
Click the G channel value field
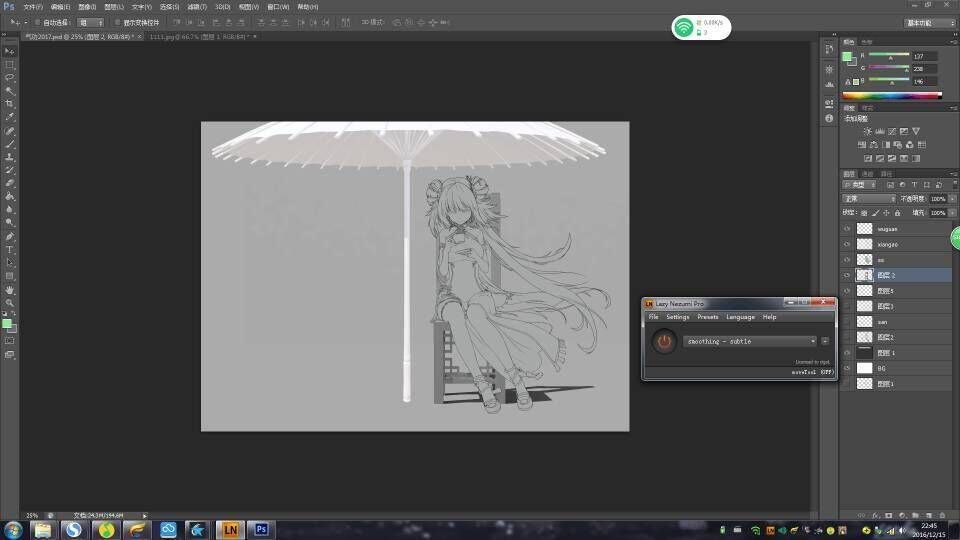pyautogui.click(x=924, y=69)
